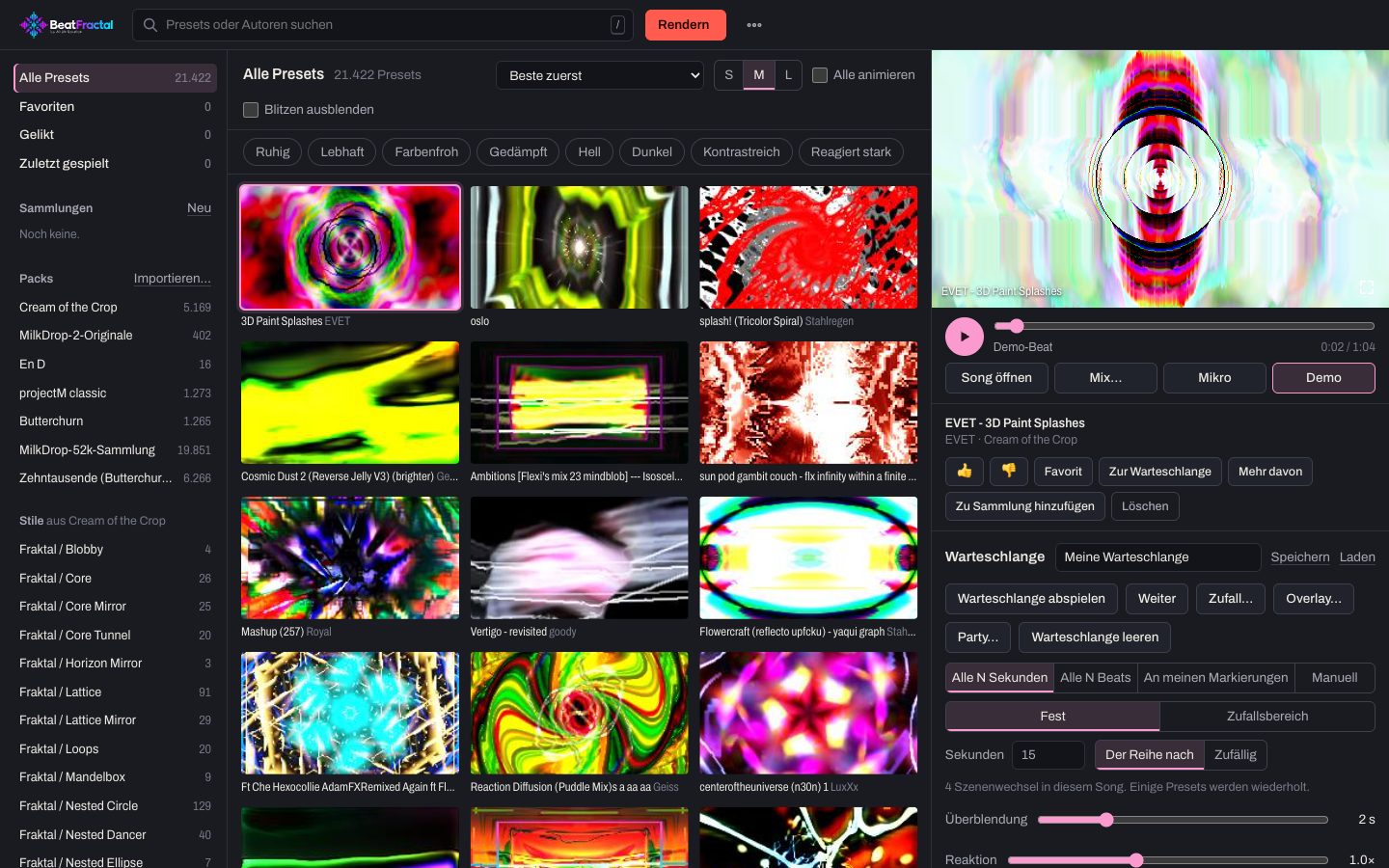
Task: Check the Blitzen ausblenden box
Action: pyautogui.click(x=251, y=110)
